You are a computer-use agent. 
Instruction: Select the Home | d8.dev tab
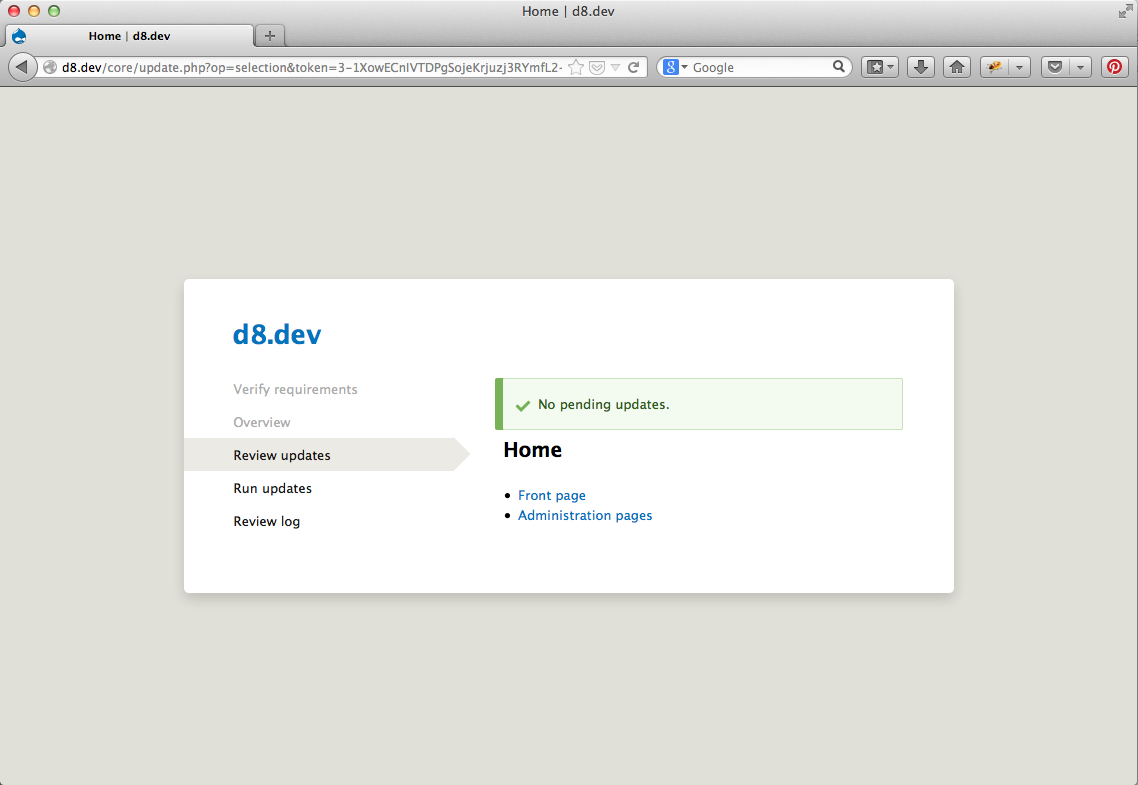(129, 36)
